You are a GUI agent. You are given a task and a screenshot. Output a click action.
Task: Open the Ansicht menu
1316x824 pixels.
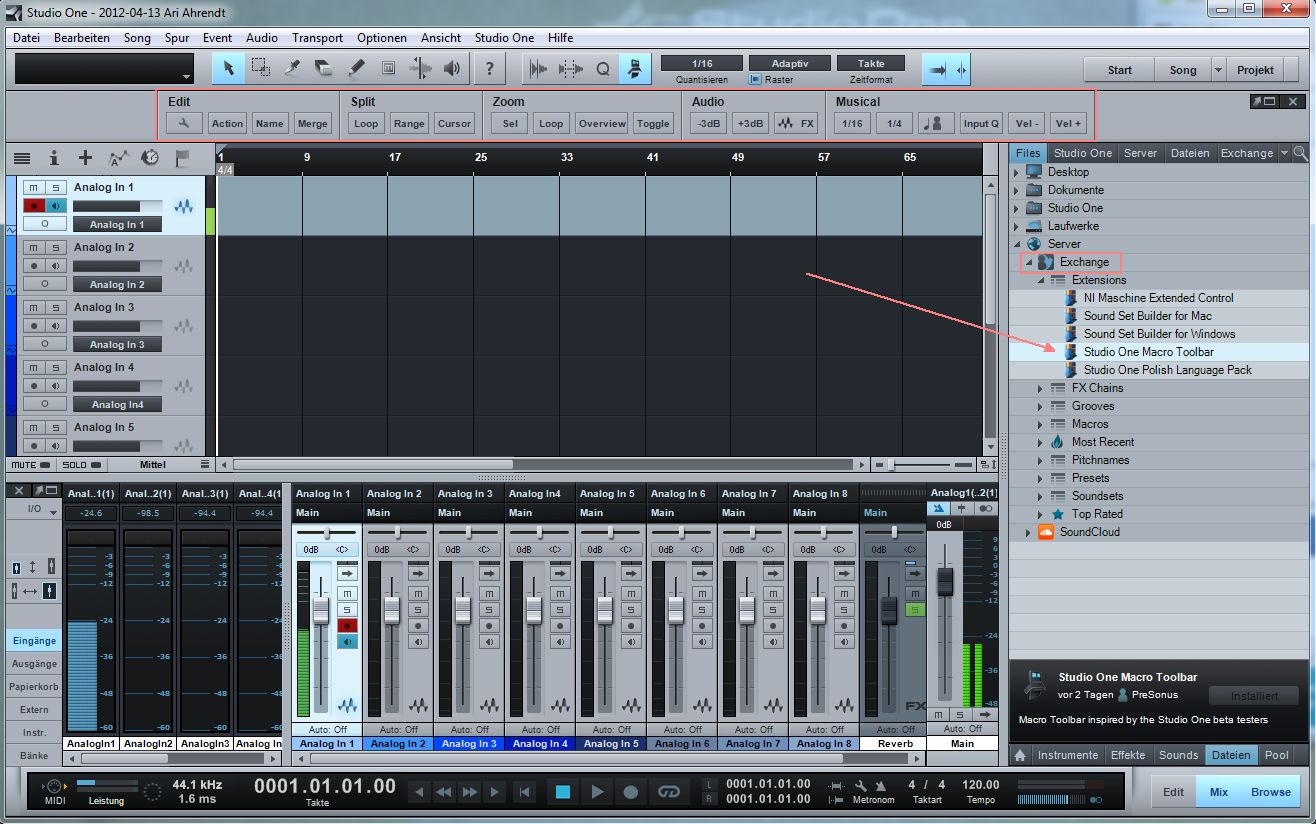[441, 38]
